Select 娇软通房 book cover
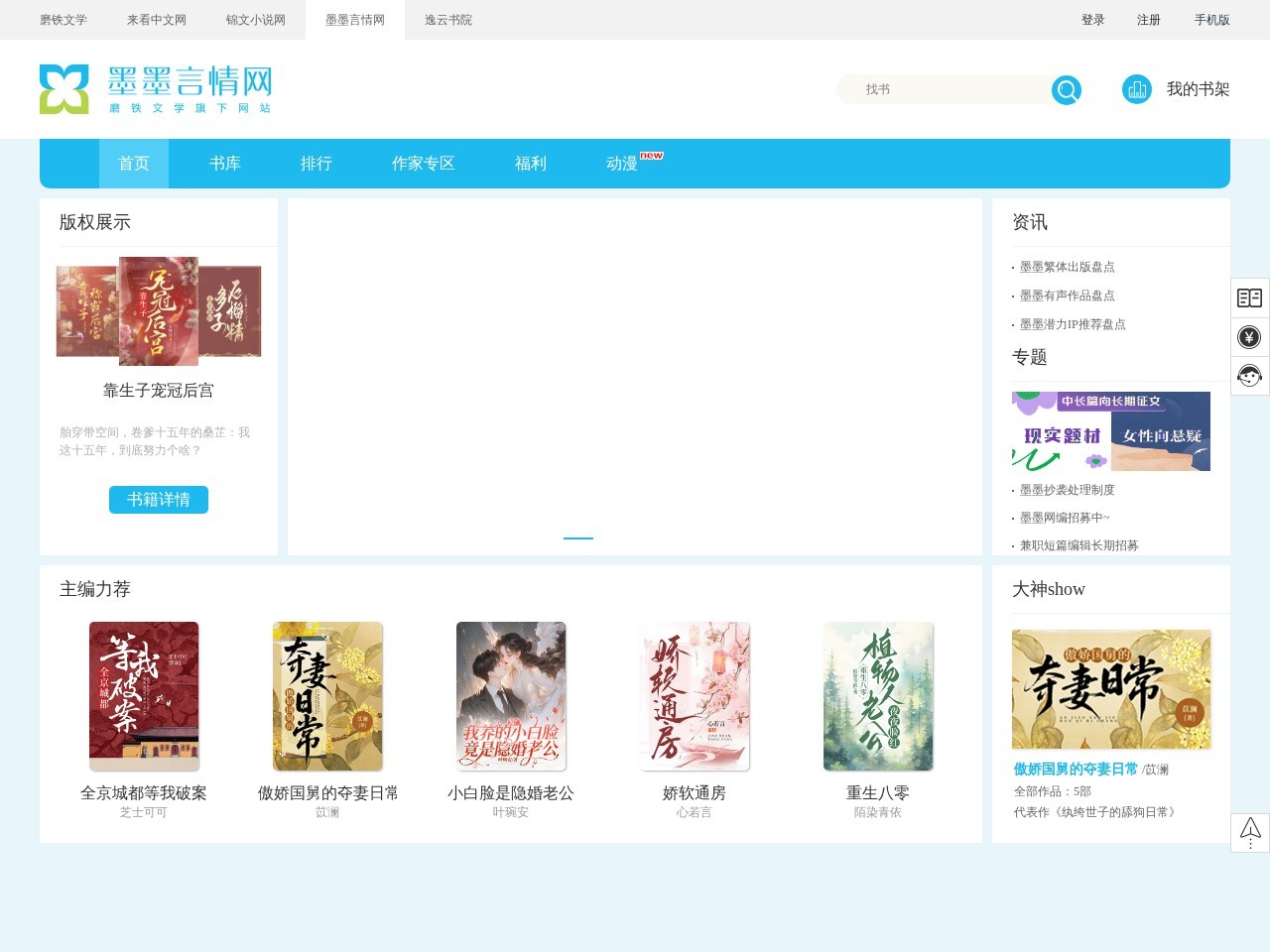This screenshot has height=952, width=1270. [x=695, y=696]
